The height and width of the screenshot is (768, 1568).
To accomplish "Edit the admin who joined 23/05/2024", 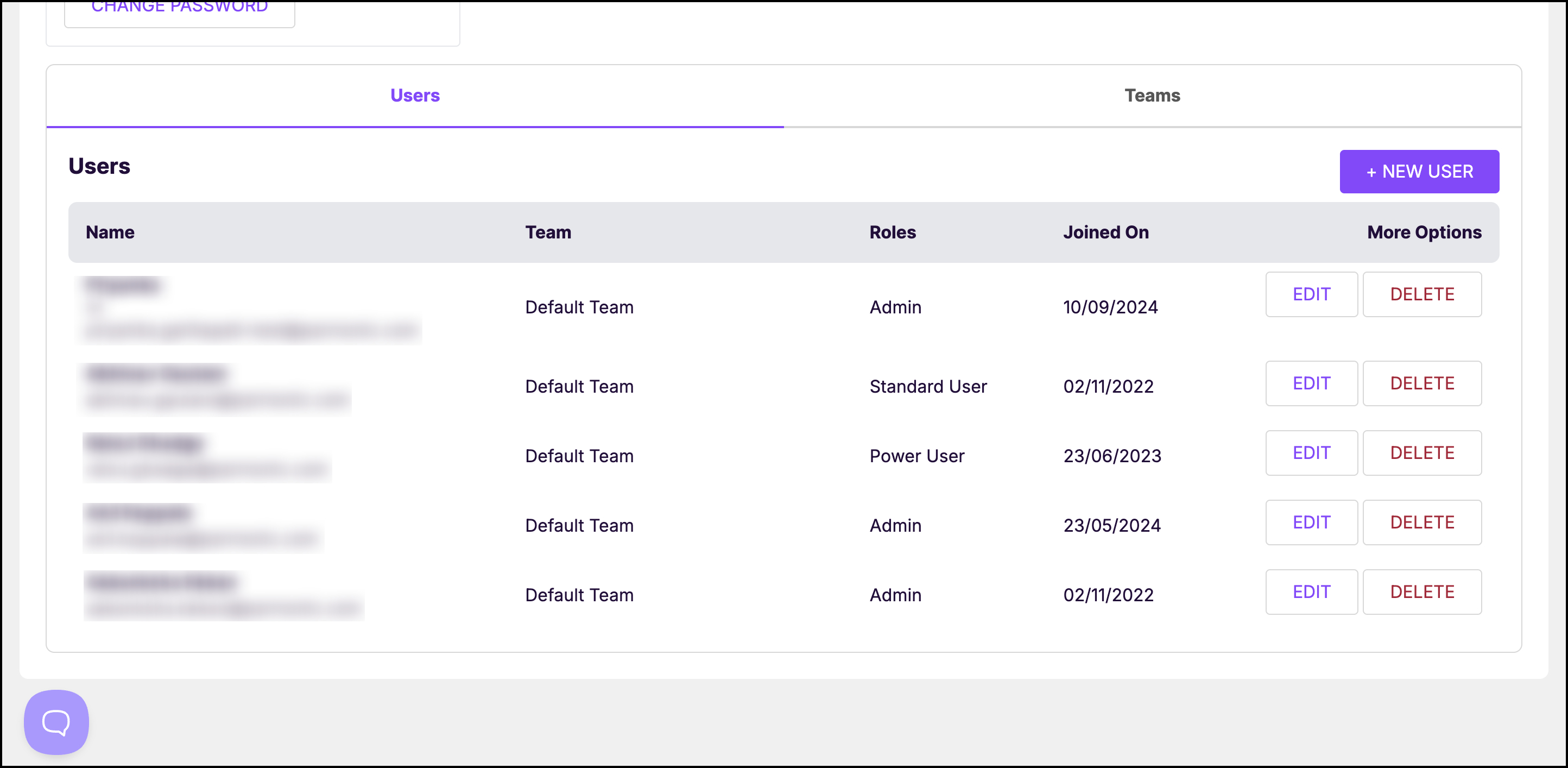I will tap(1311, 522).
